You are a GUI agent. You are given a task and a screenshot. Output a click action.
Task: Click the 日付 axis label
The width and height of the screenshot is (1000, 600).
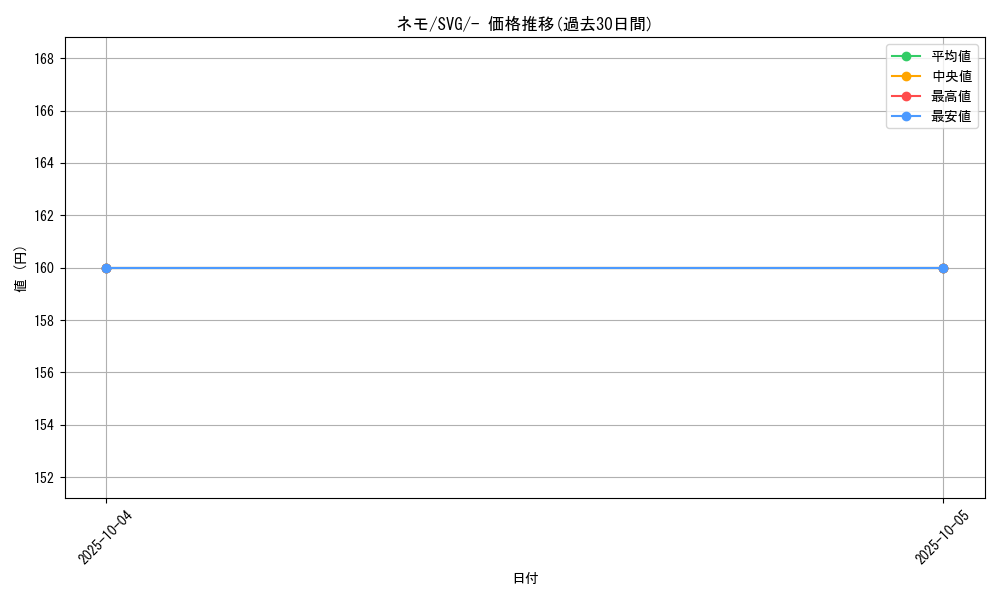click(524, 578)
